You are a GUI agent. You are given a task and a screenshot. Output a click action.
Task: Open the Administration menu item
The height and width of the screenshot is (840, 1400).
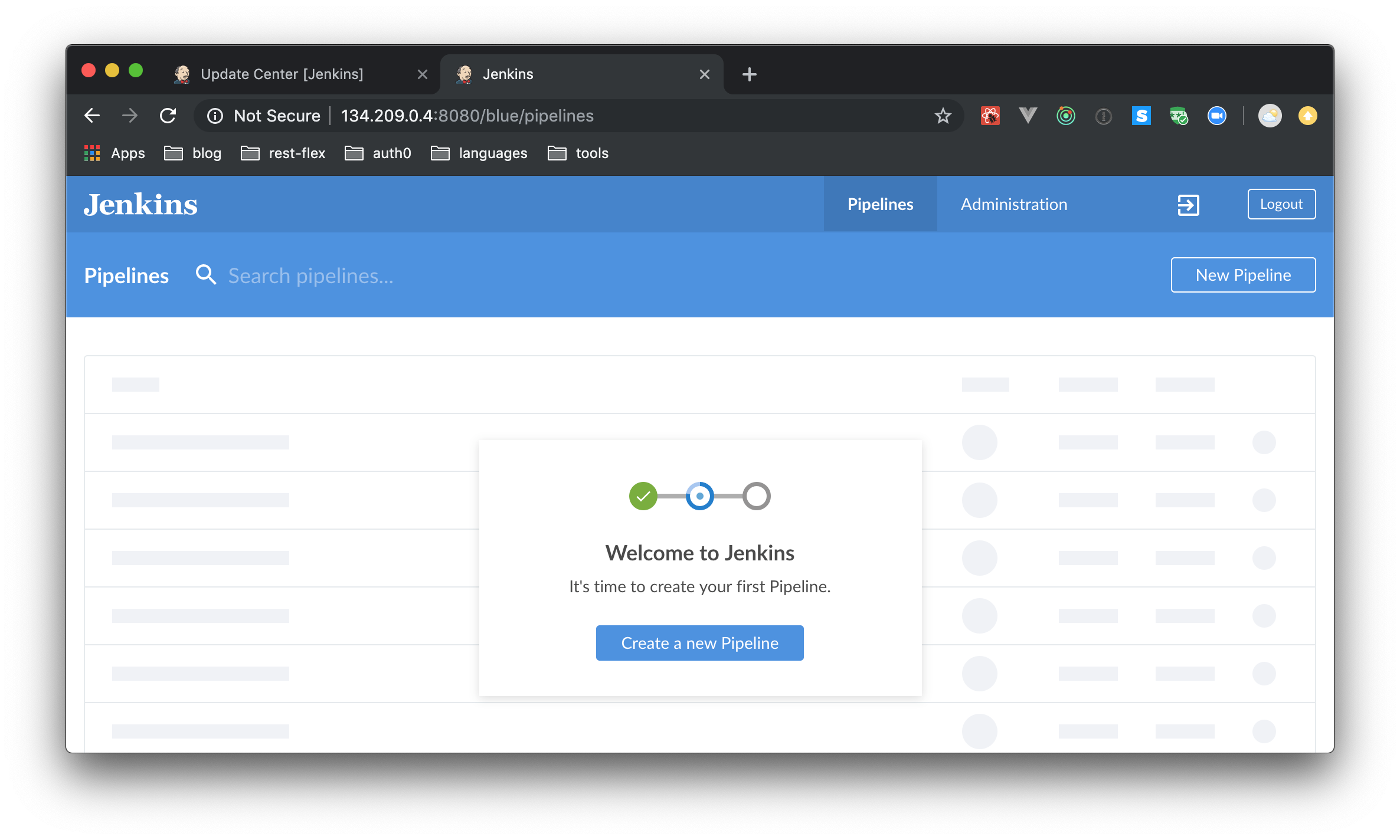pos(1013,205)
